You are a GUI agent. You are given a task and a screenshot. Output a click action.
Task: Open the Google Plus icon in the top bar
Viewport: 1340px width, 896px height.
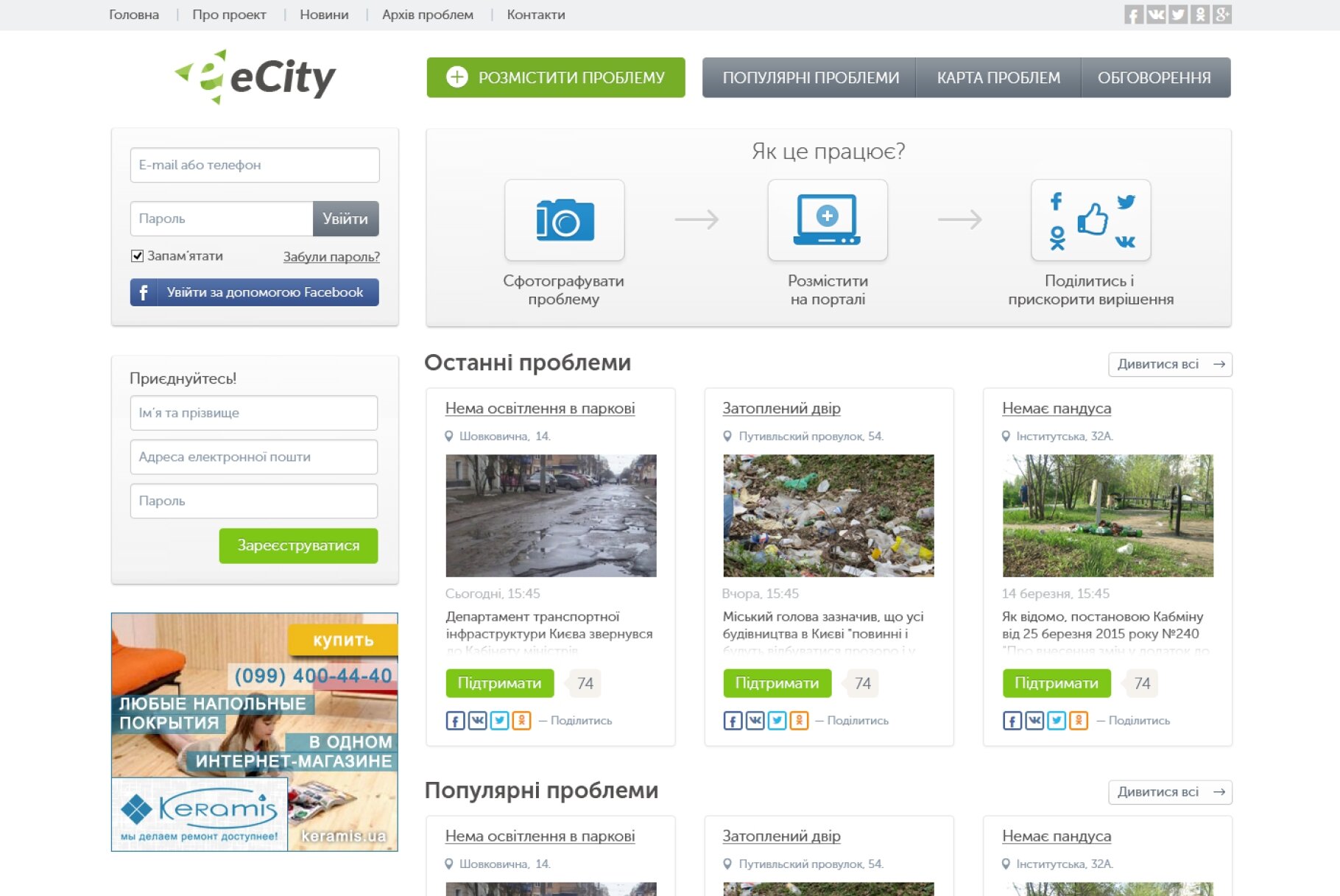coord(1222,15)
